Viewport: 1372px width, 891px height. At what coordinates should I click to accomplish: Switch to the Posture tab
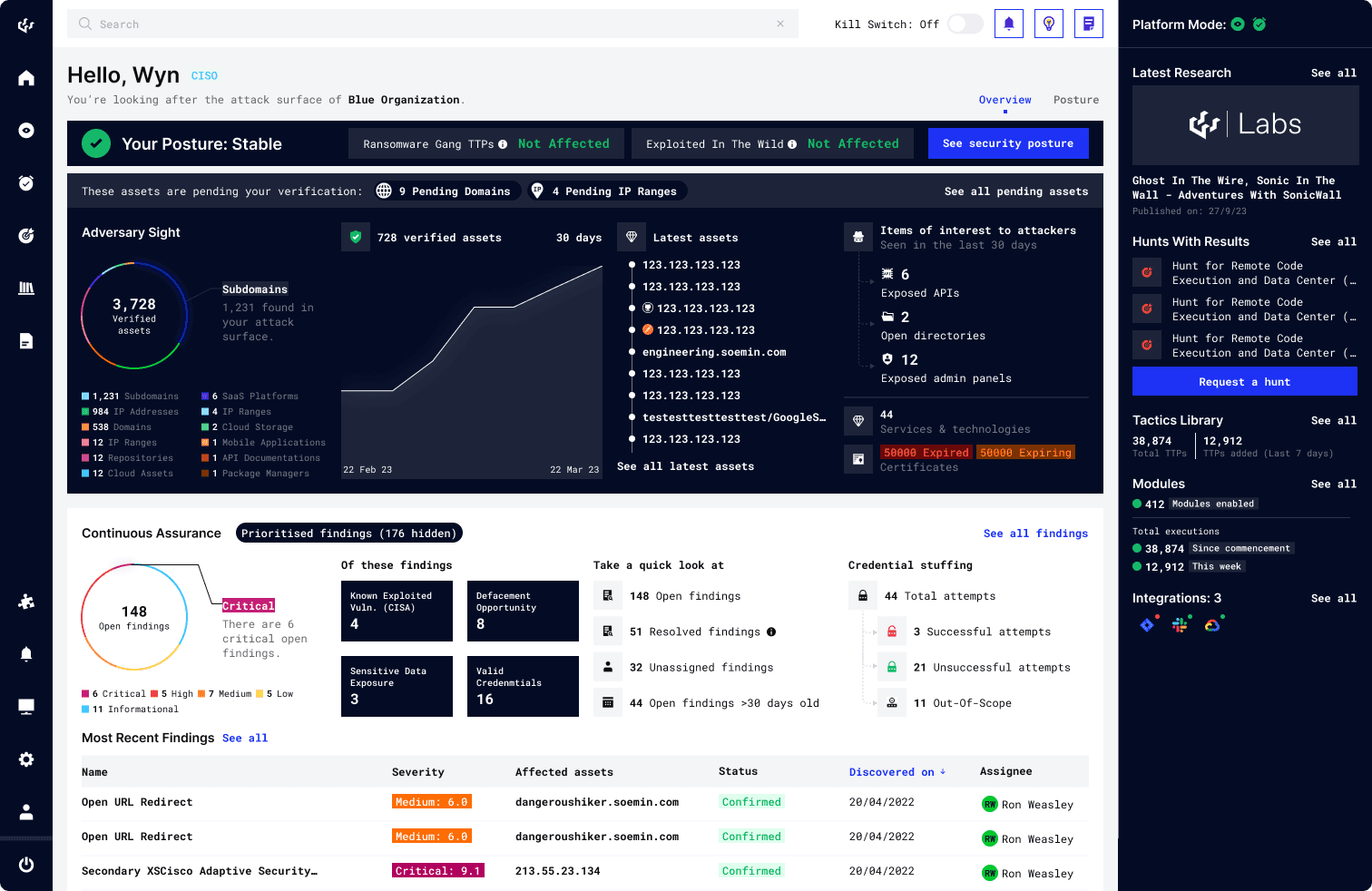pos(1076,100)
